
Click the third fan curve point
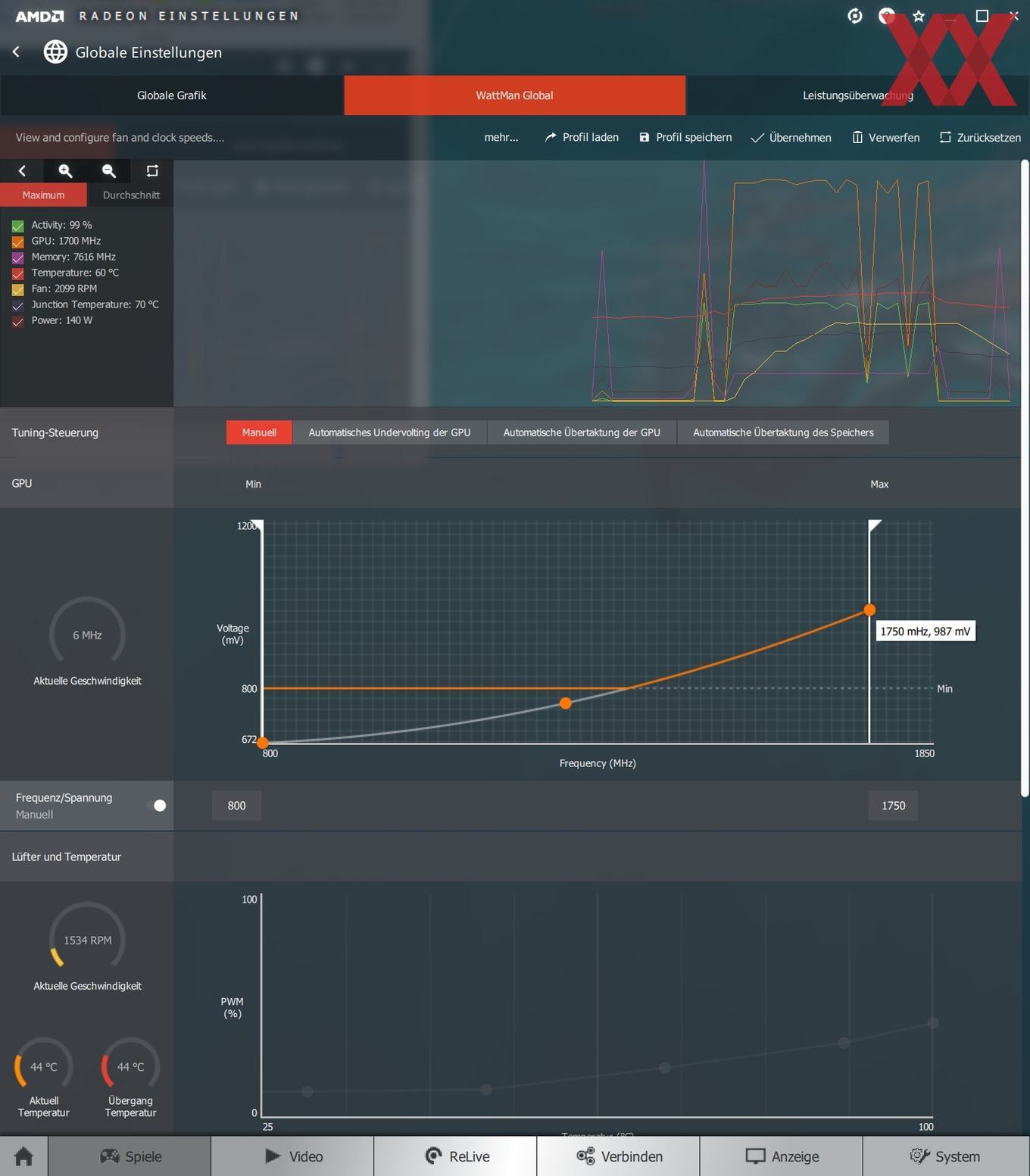click(665, 1068)
